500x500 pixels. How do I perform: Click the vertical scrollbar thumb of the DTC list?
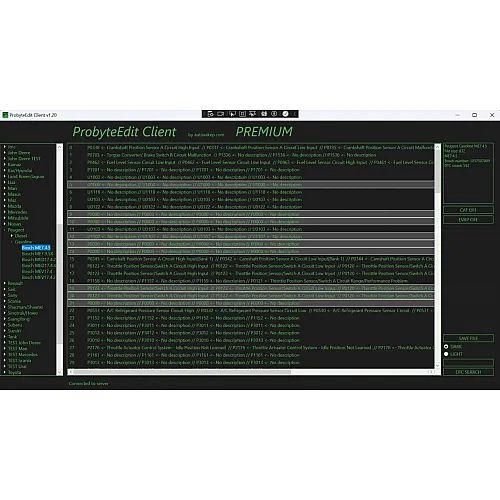pyautogui.click(x=437, y=171)
